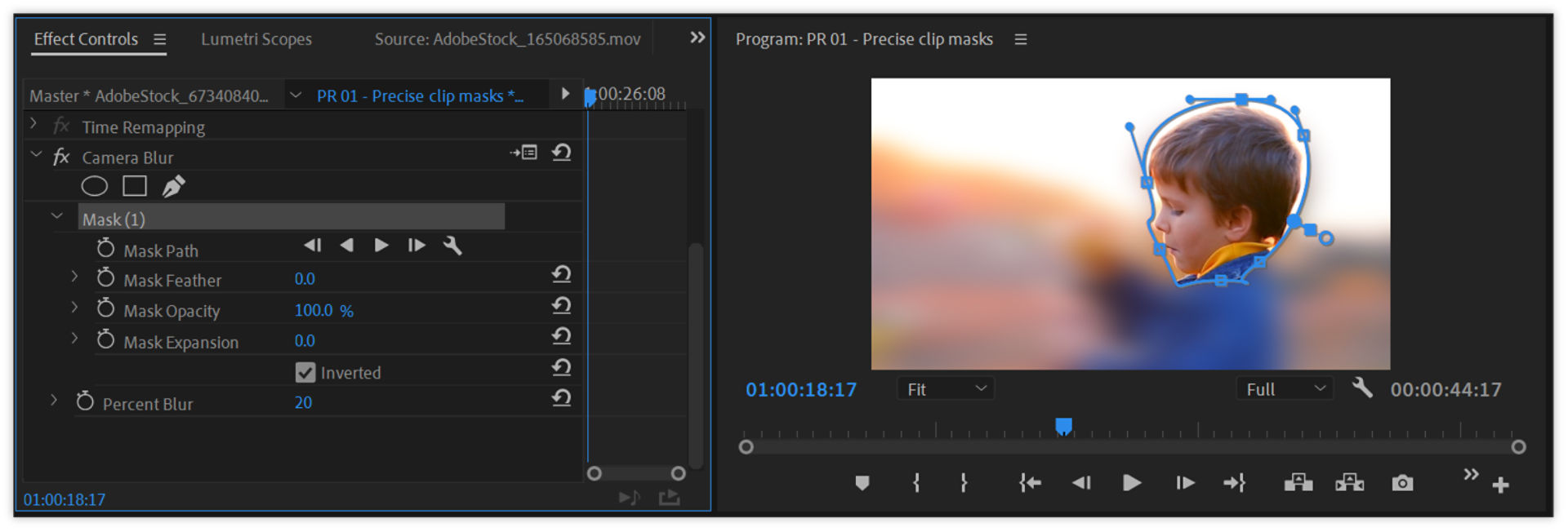Play audio-only loop in Effect Controls

tap(629, 498)
